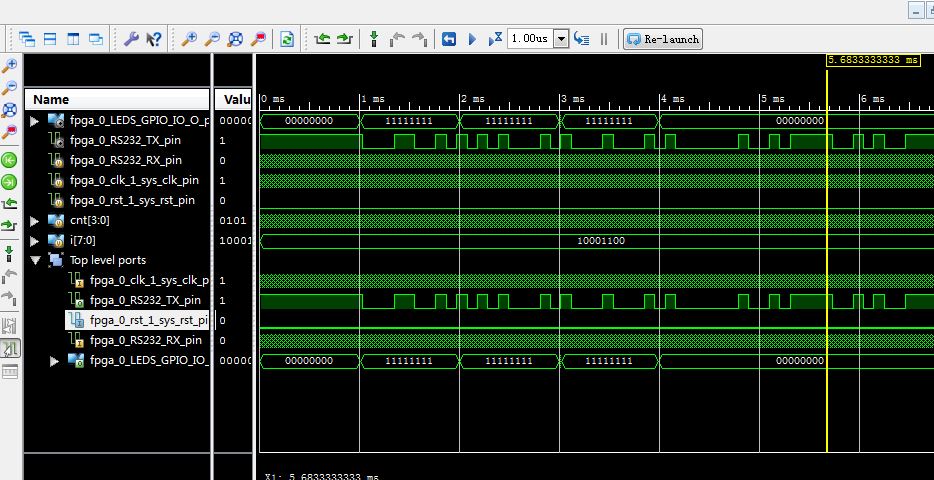Click the 1.00us run time input field

click(529, 39)
